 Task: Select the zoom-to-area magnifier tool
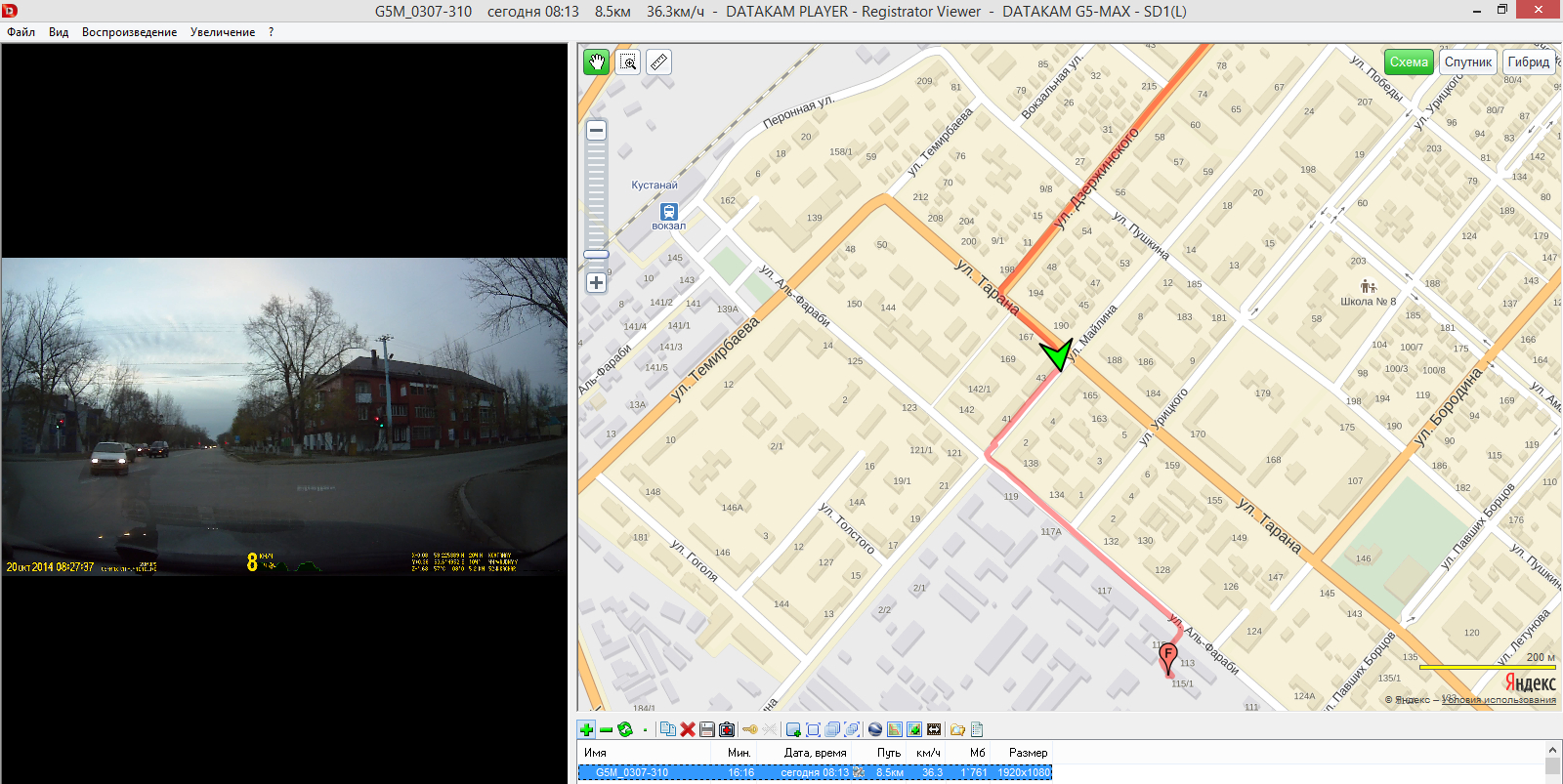pos(628,62)
